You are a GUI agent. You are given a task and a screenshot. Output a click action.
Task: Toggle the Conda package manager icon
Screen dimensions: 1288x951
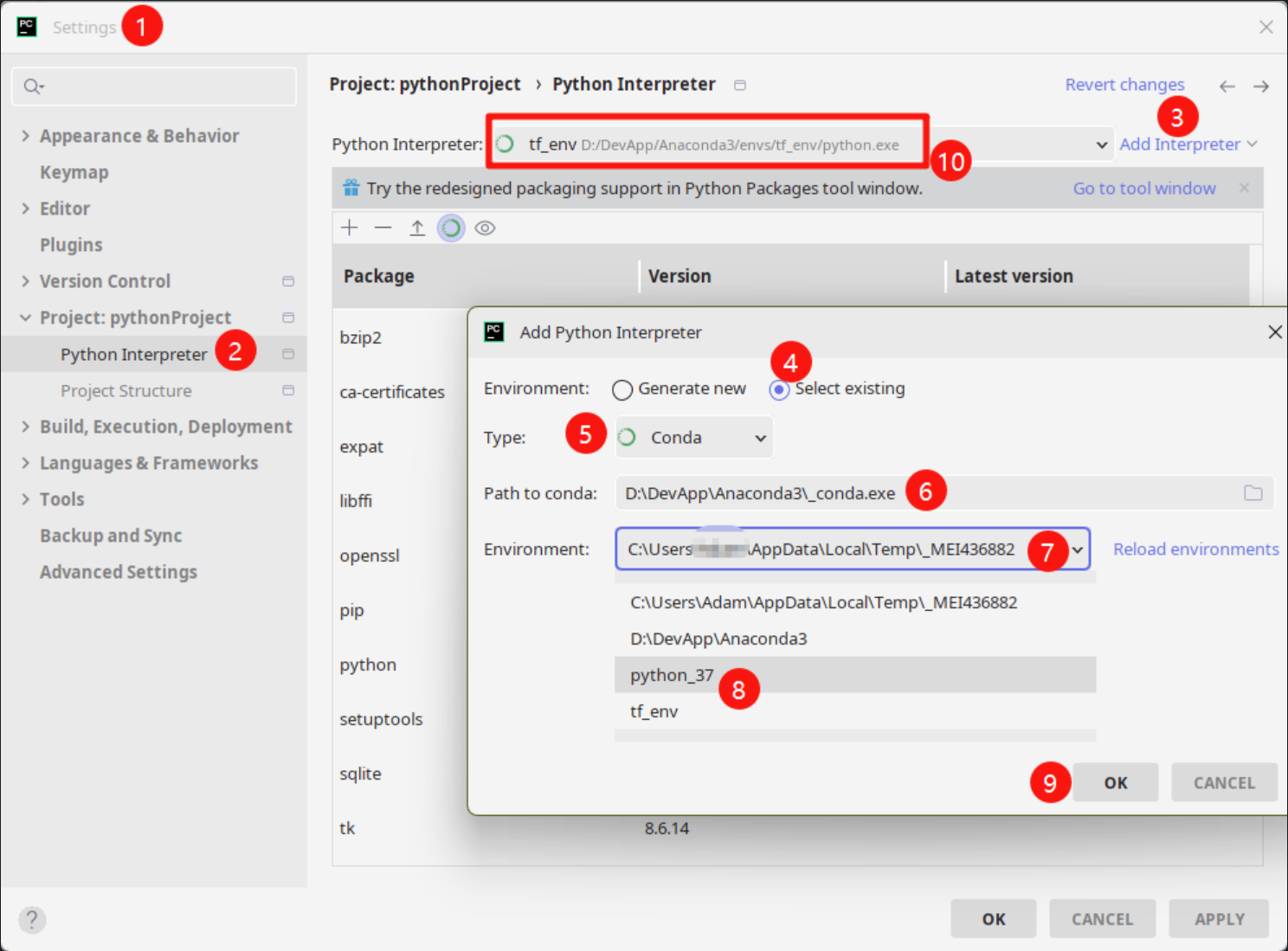click(x=451, y=228)
